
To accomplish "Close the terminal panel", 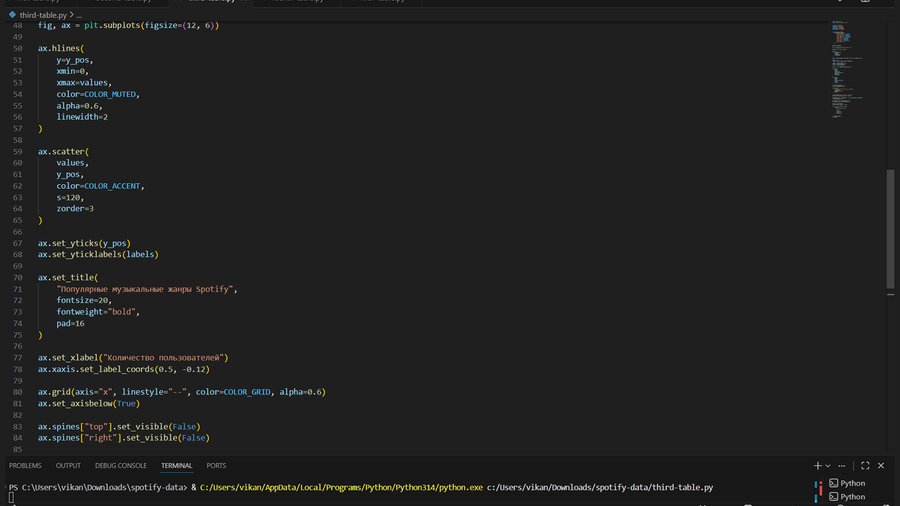I will pos(883,465).
